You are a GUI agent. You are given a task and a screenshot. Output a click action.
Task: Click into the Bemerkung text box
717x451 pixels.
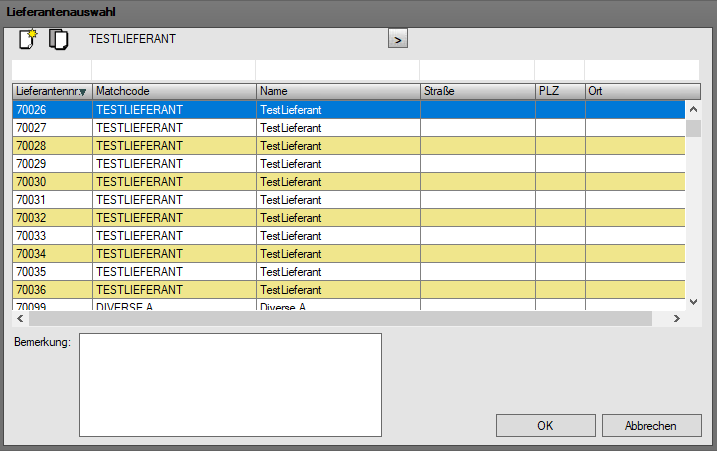tap(230, 385)
